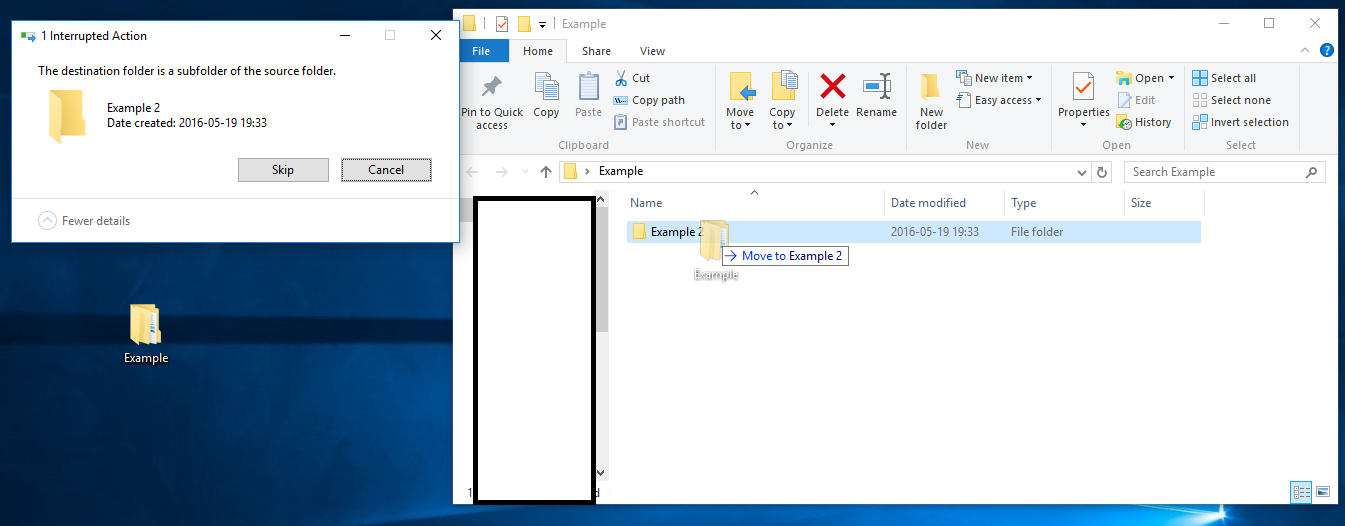Click the Skip button in dialog
The width and height of the screenshot is (1345, 526).
(283, 170)
